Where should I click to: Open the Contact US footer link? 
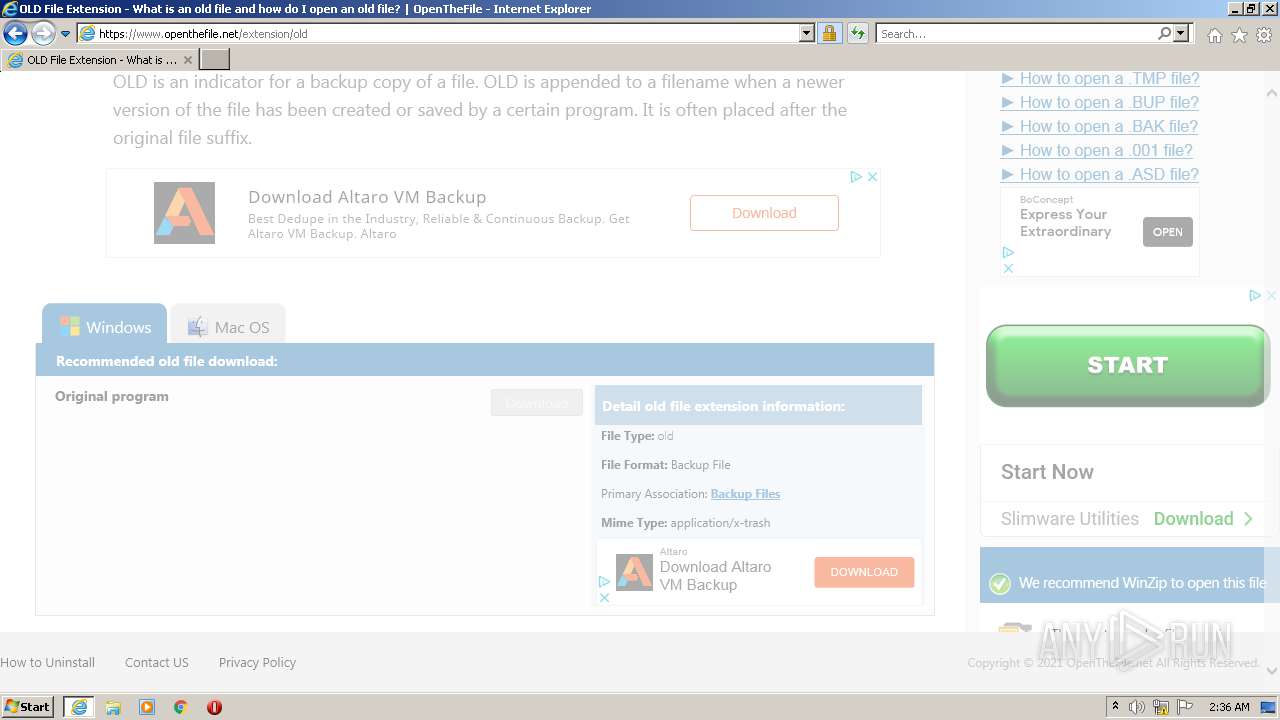(x=157, y=662)
